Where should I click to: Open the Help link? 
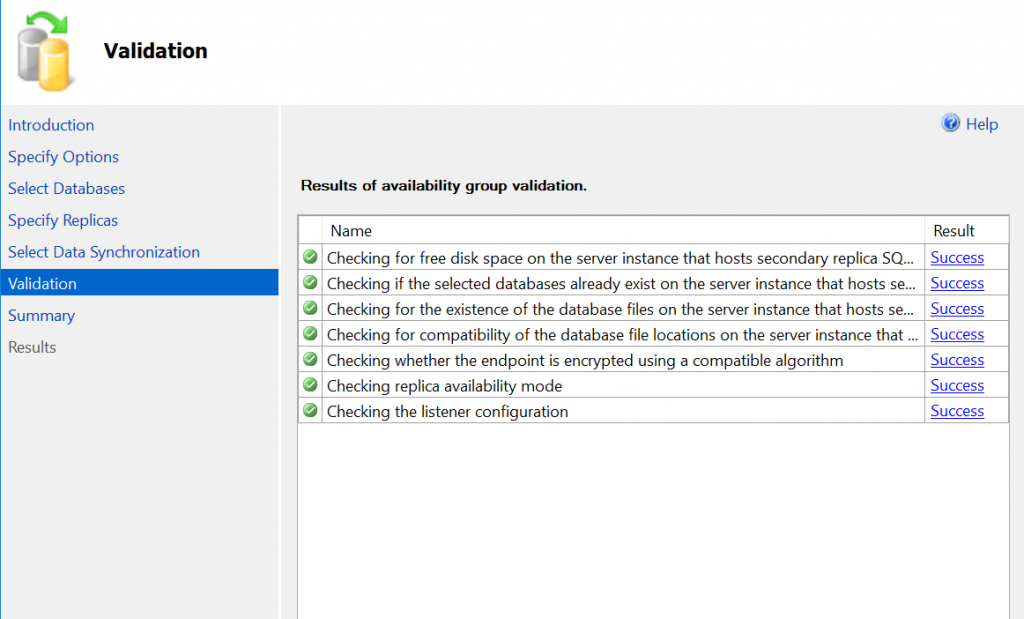(982, 124)
